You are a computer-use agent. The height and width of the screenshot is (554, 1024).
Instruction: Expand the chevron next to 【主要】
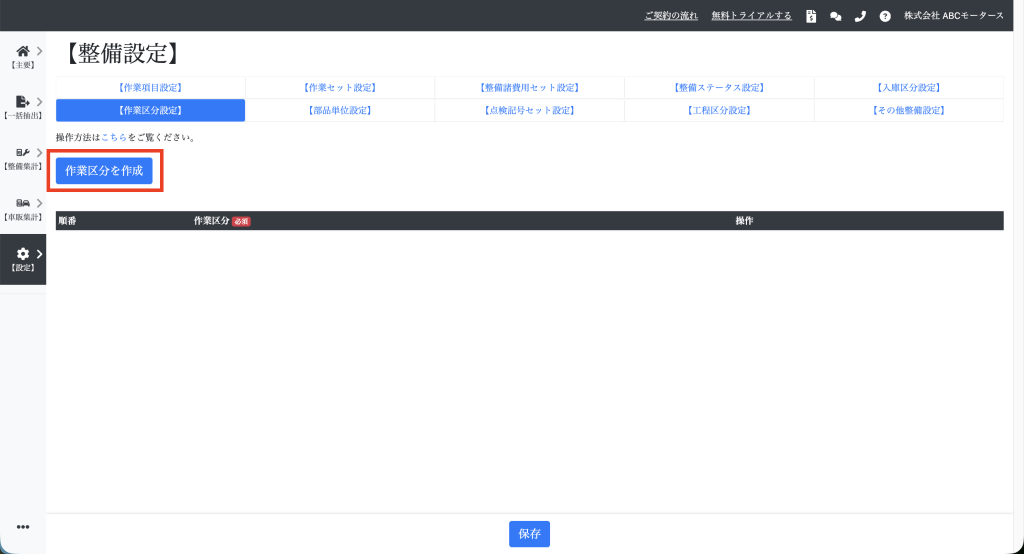pos(39,51)
